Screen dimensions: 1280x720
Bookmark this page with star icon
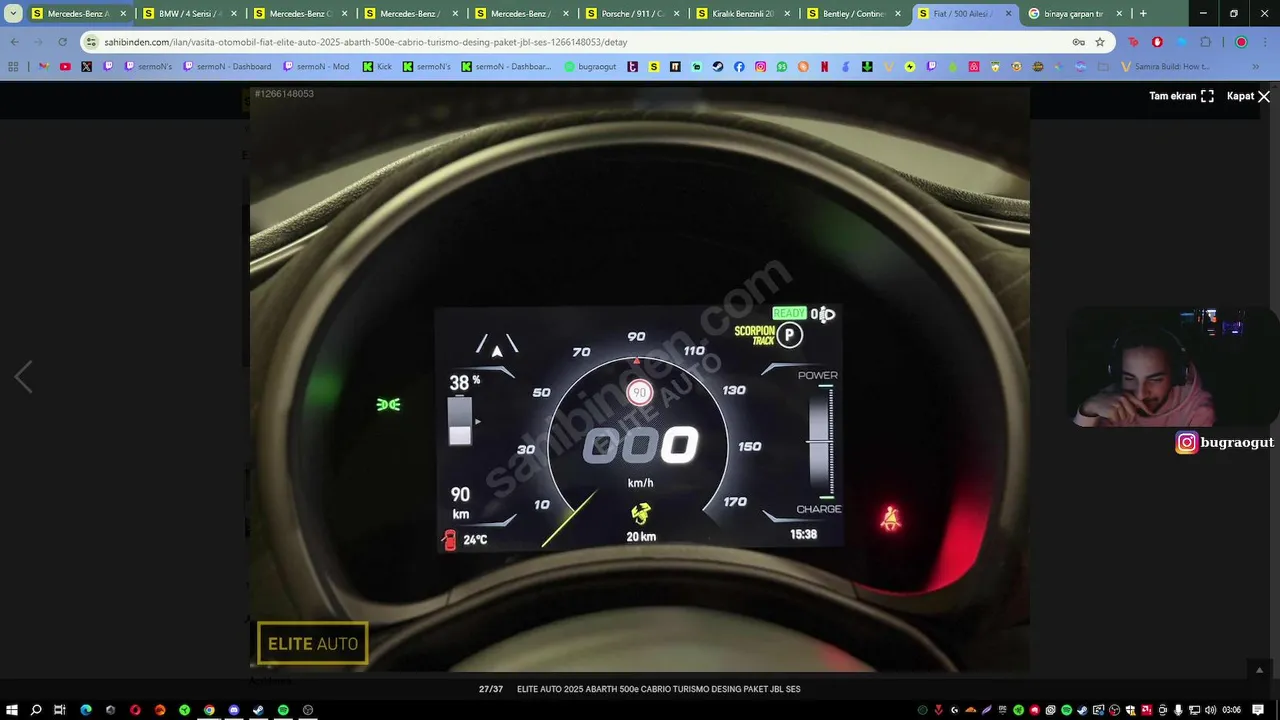tap(1100, 42)
